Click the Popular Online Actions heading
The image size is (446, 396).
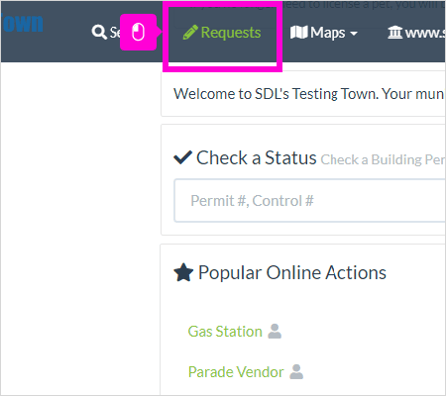(292, 273)
